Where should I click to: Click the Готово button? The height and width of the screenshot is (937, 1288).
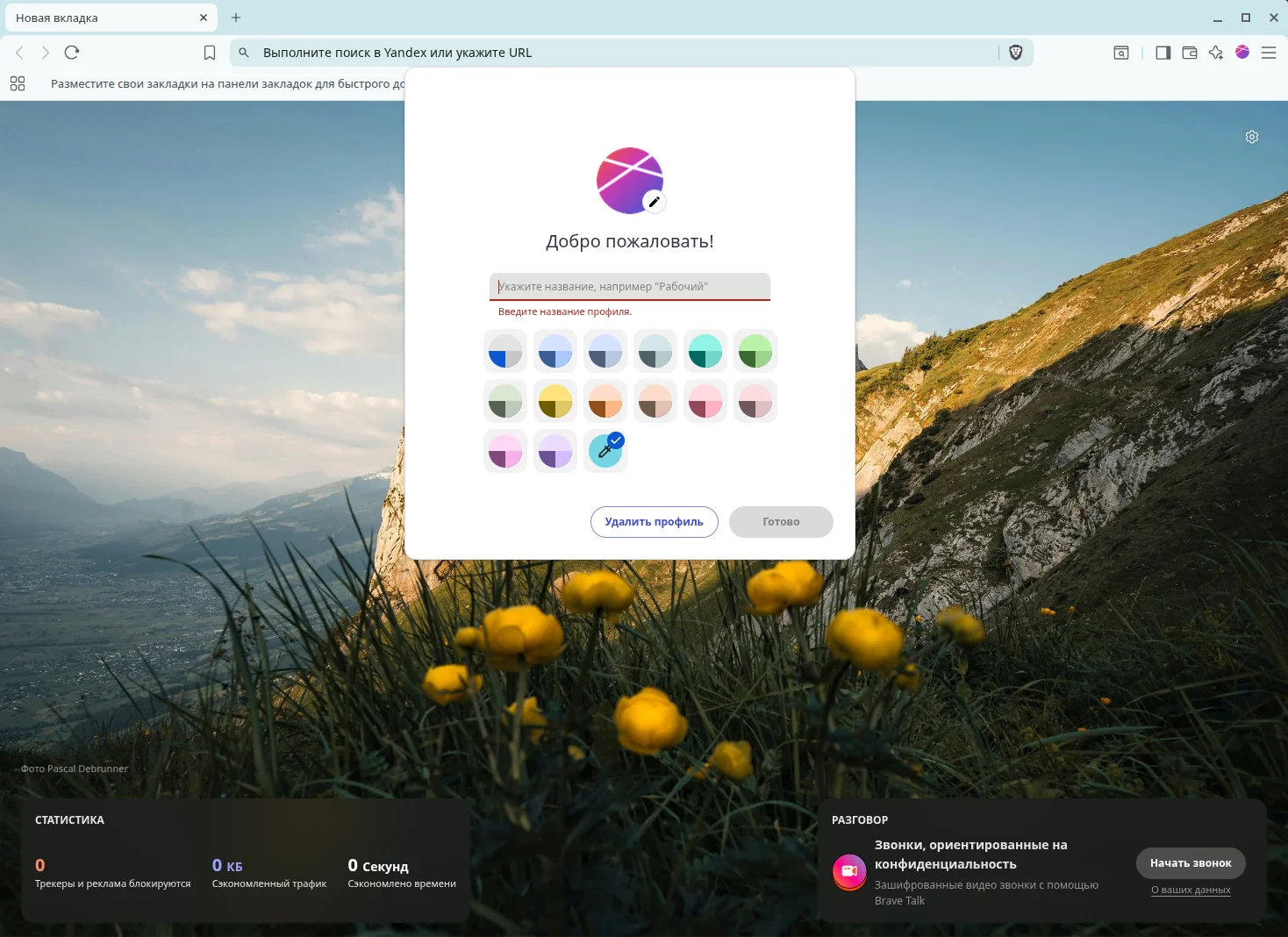781,522
